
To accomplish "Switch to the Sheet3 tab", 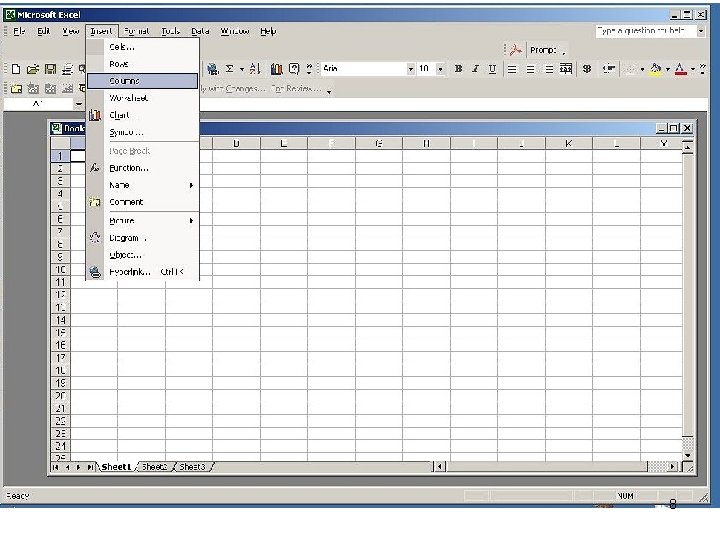I will coord(192,467).
